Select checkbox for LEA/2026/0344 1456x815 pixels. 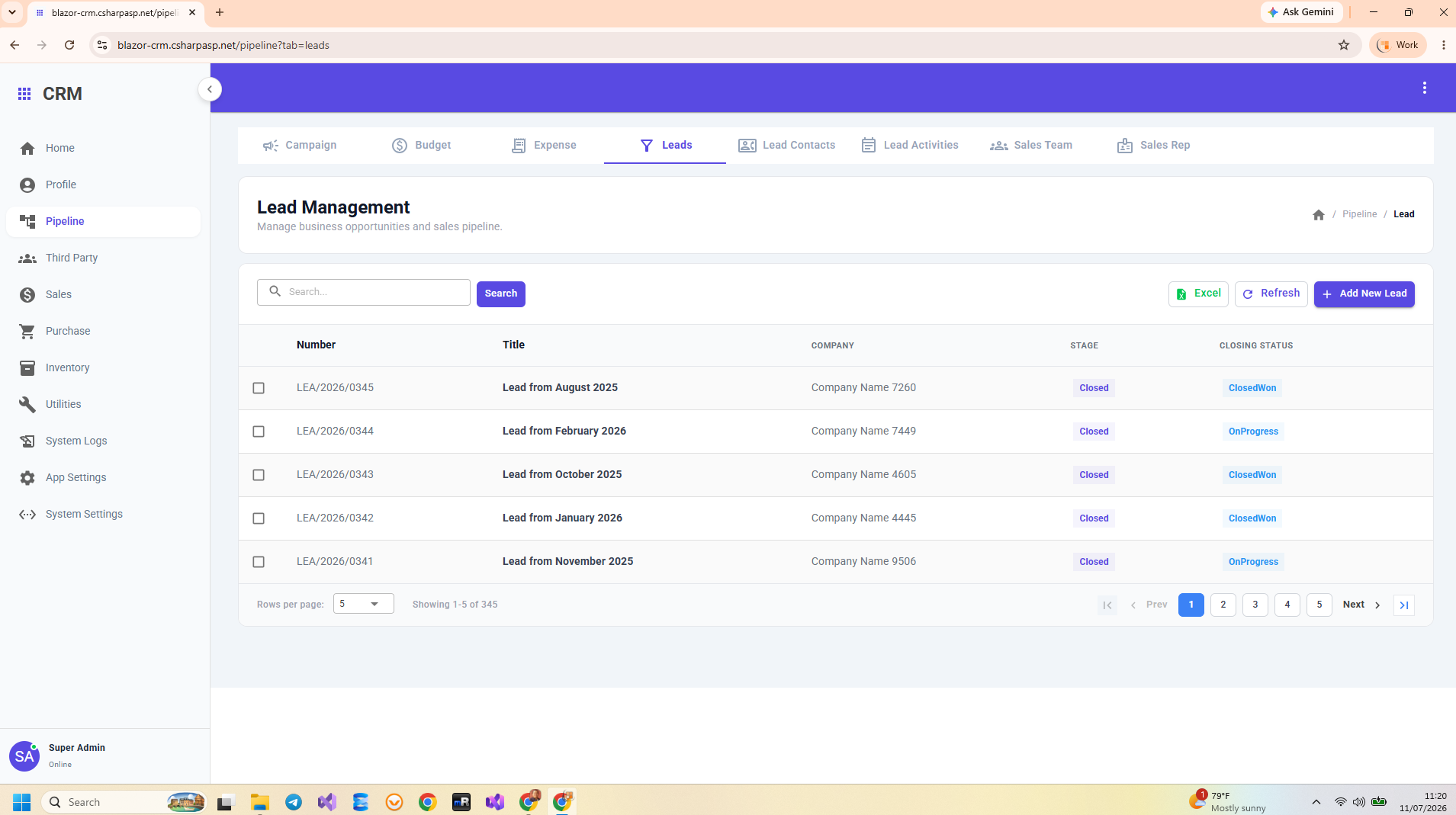(x=259, y=432)
